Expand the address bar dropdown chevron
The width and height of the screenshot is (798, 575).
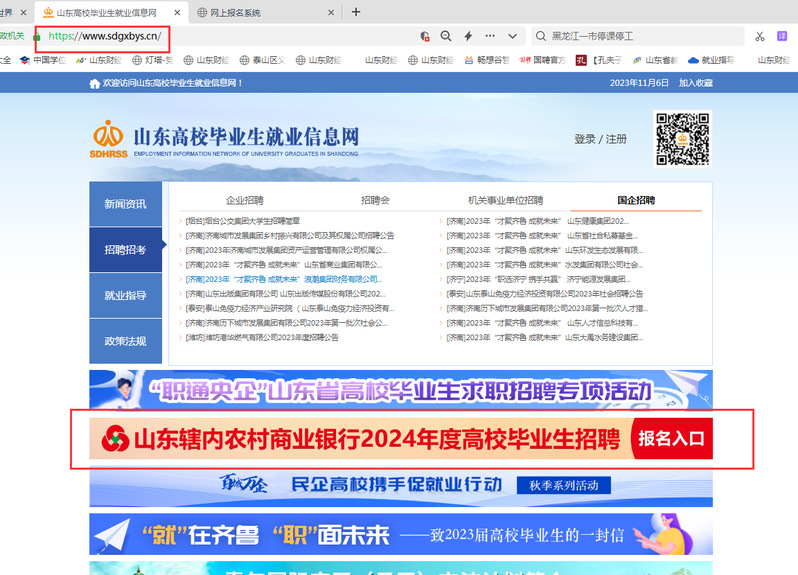point(513,36)
